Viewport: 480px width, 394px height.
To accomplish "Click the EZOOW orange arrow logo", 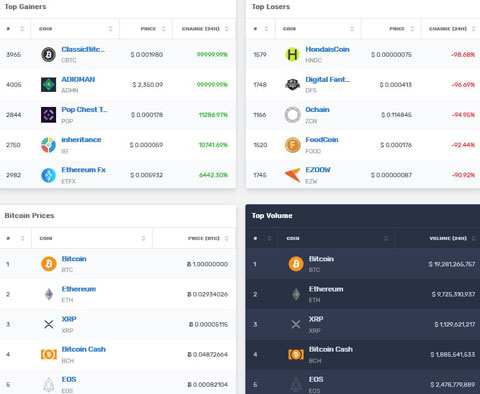I will [x=292, y=175].
